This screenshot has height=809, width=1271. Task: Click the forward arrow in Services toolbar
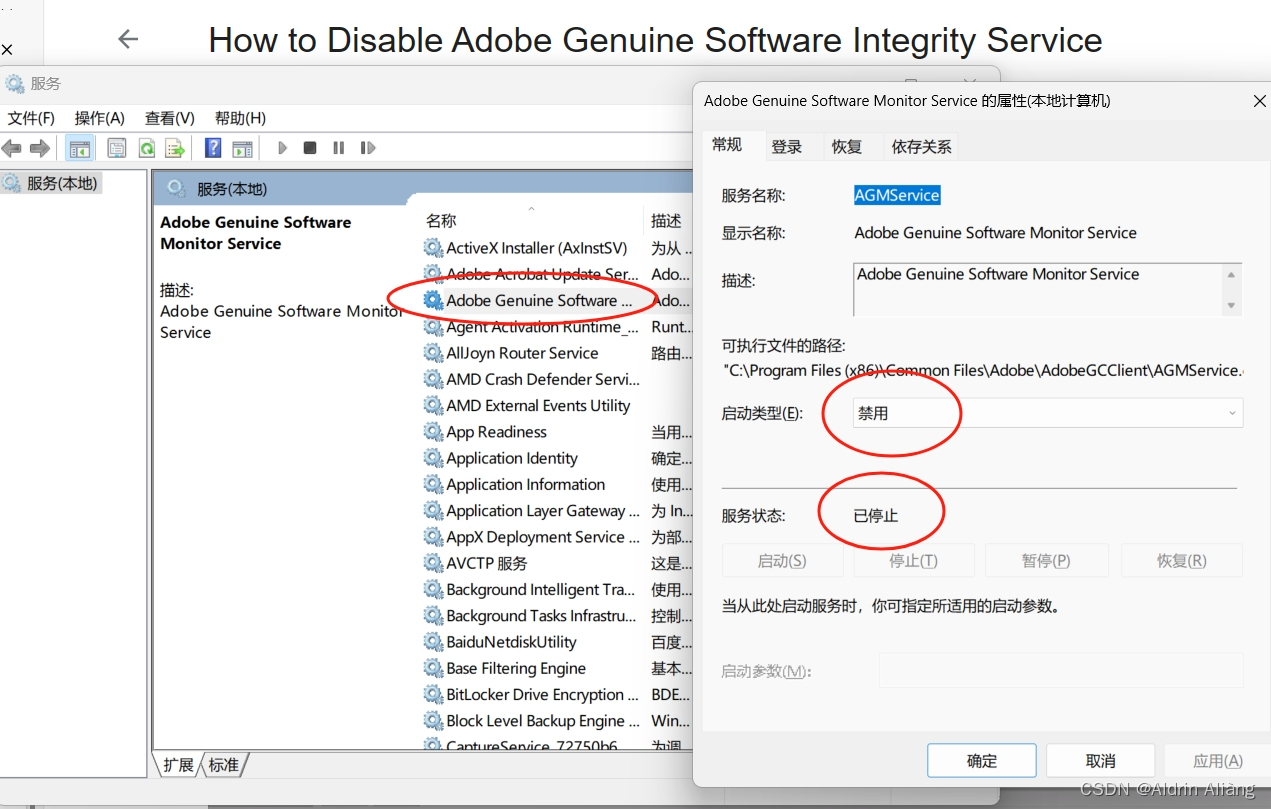point(40,148)
